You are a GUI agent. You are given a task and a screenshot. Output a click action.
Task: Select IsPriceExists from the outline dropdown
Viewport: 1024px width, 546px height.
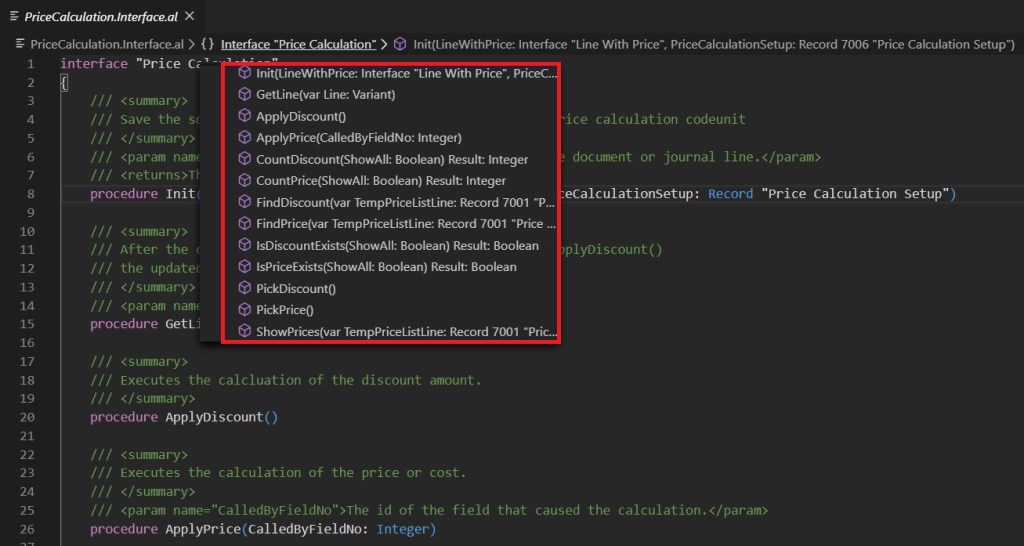pos(386,267)
